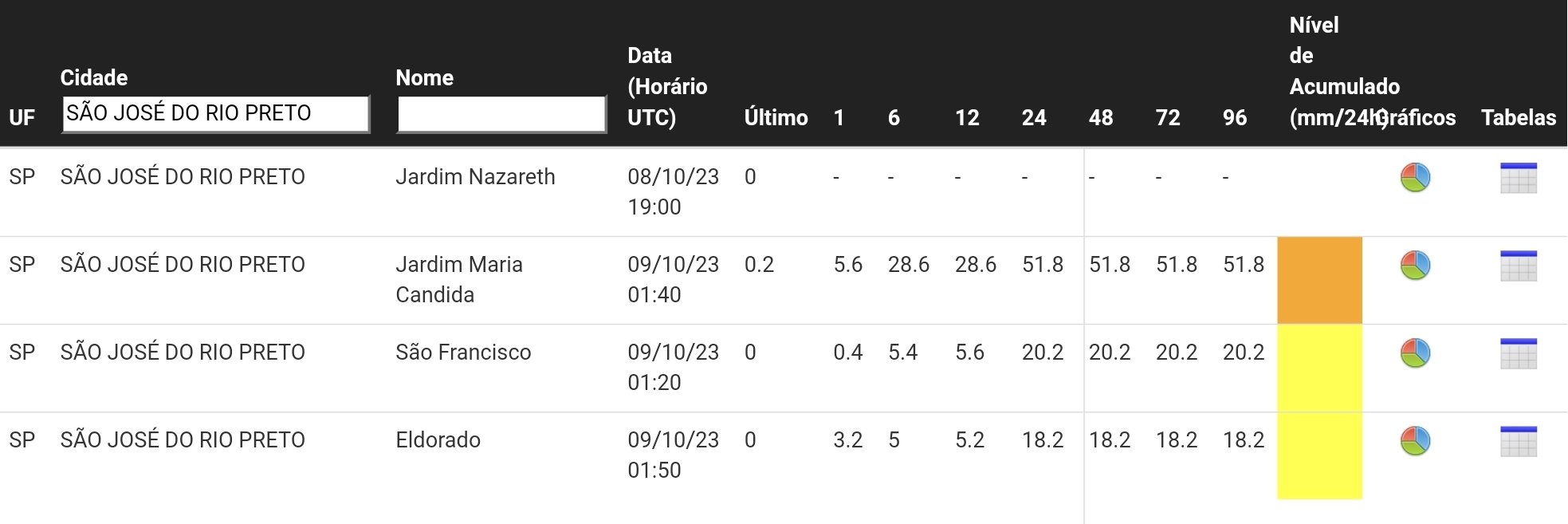Open pie chart graphics for Eldorado
1568x524 pixels.
[1415, 441]
